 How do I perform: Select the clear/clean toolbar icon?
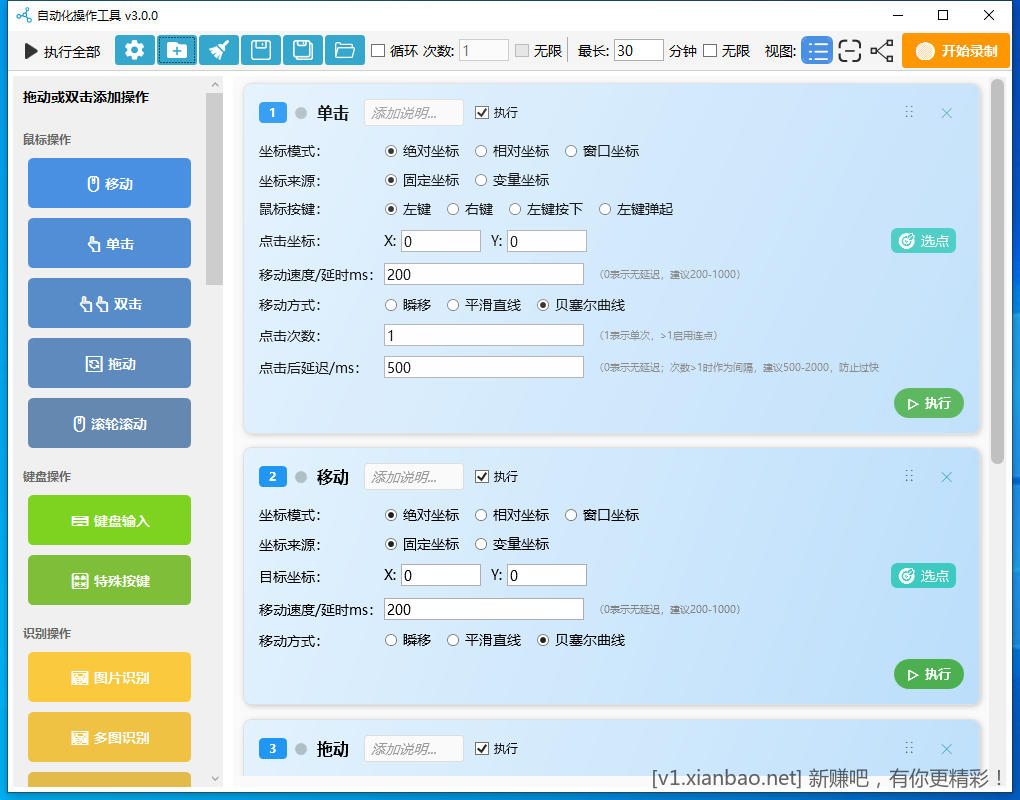point(218,50)
